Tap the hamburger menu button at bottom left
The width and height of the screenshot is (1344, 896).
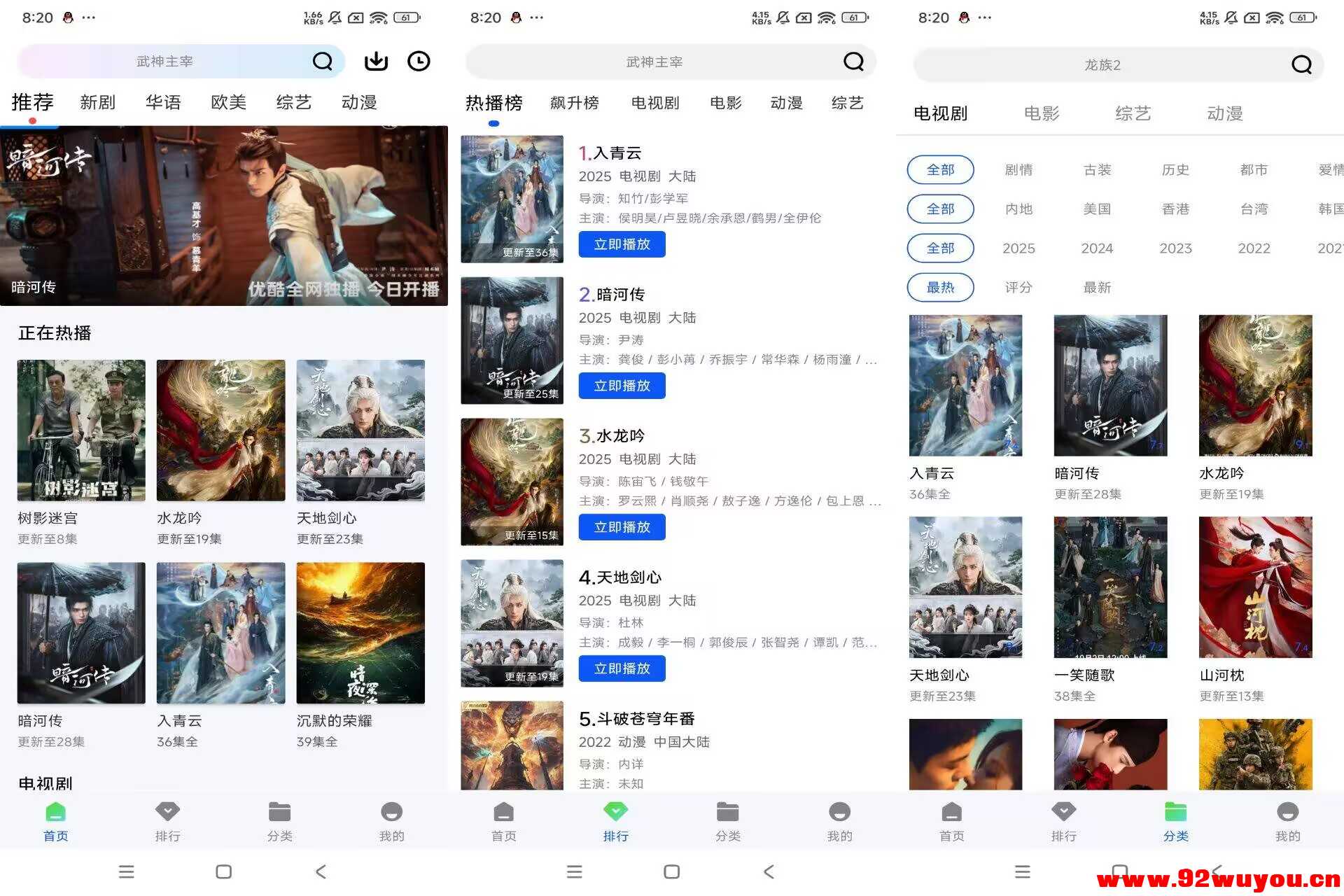(x=126, y=871)
